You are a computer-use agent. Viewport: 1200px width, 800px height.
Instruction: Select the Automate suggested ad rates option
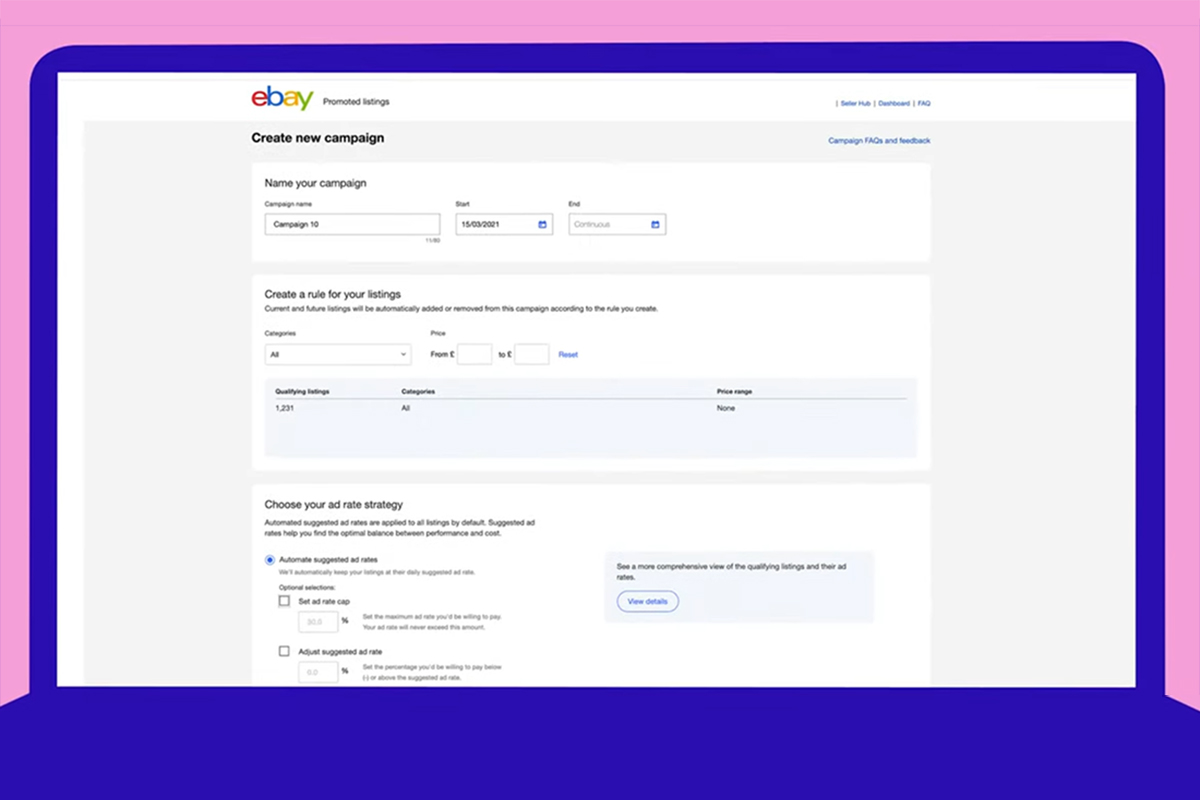pyautogui.click(x=269, y=560)
